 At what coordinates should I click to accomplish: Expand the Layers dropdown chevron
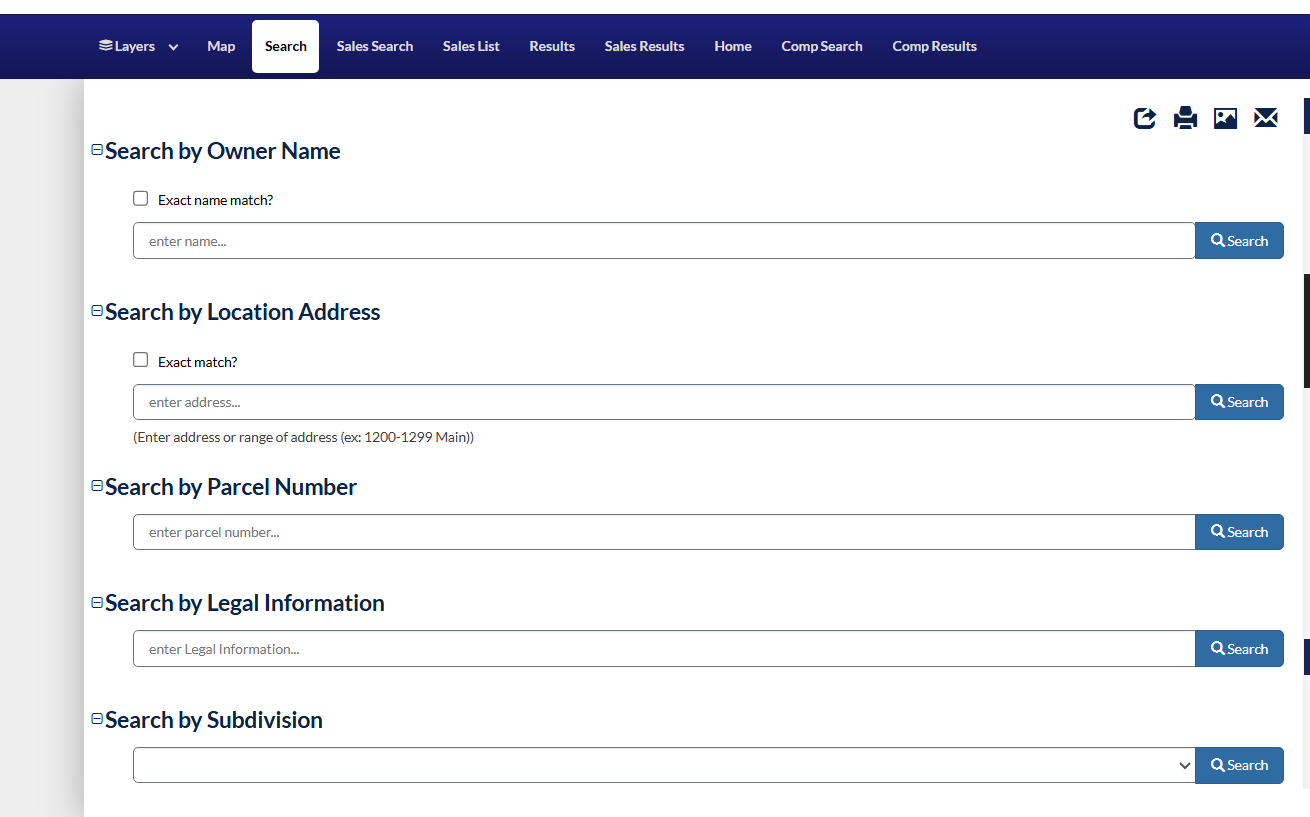173,46
